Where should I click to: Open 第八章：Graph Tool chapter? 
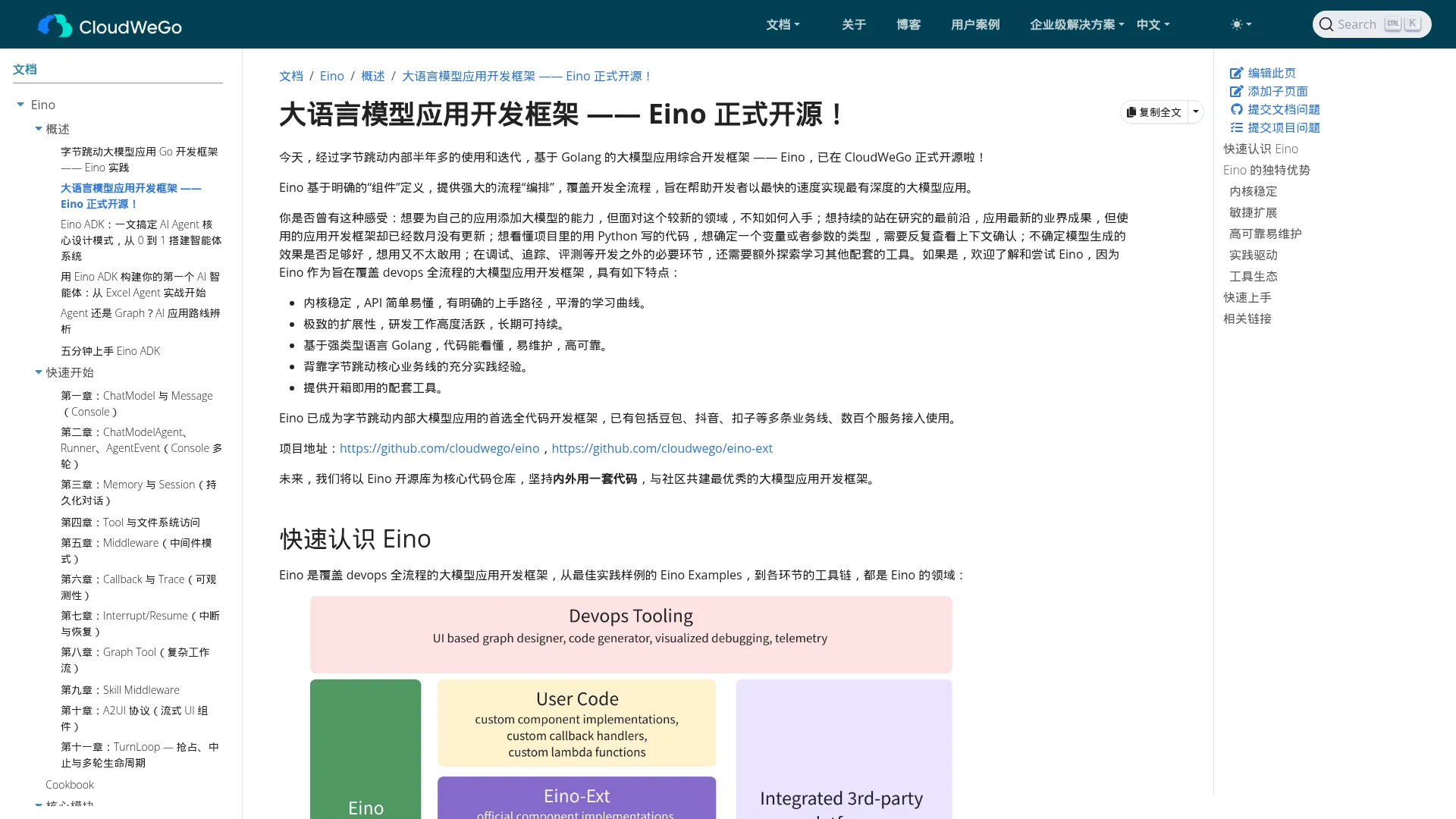click(x=135, y=660)
